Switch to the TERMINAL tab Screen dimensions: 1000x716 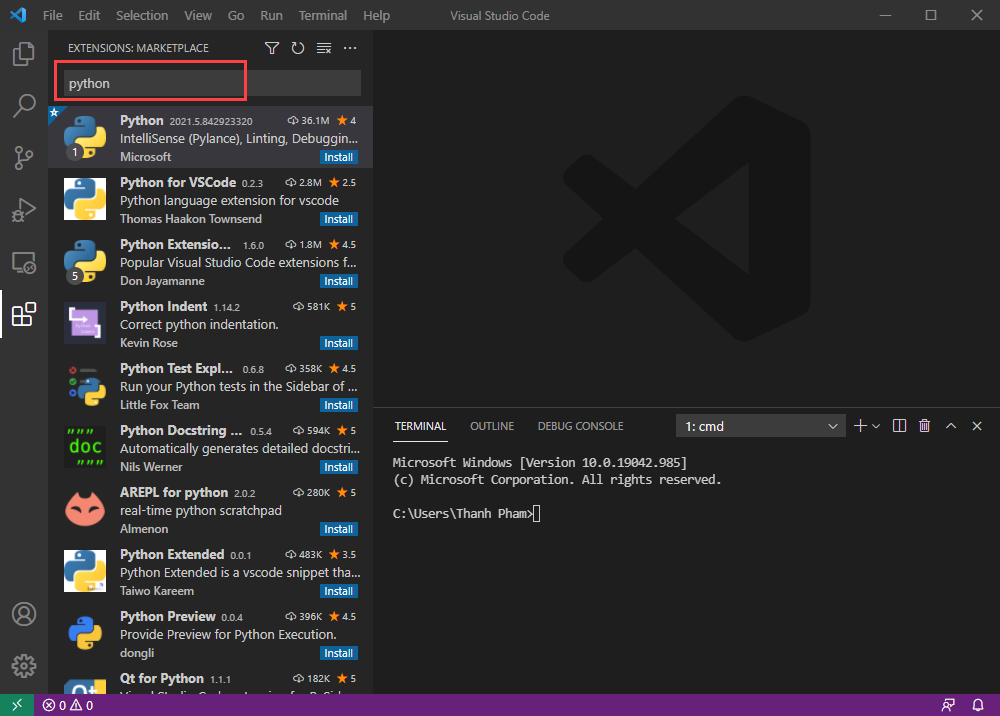pos(420,426)
